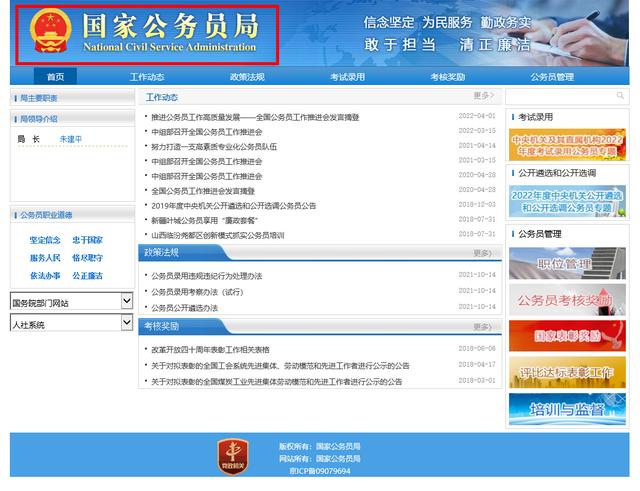The image size is (640, 491).
Task: Click the 公务员考核奖励 banner
Action: click(567, 300)
